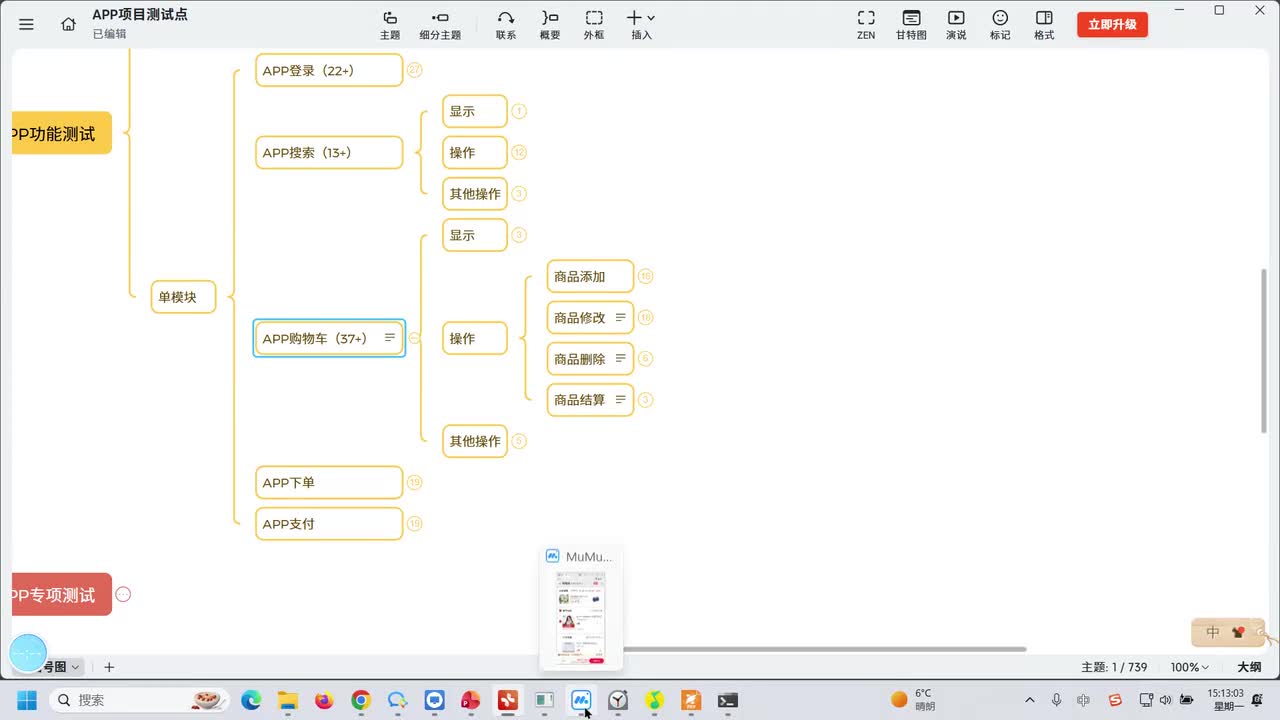Expand count 1 beside first 显示 node
Image resolution: width=1280 pixels, height=720 pixels.
pos(518,111)
